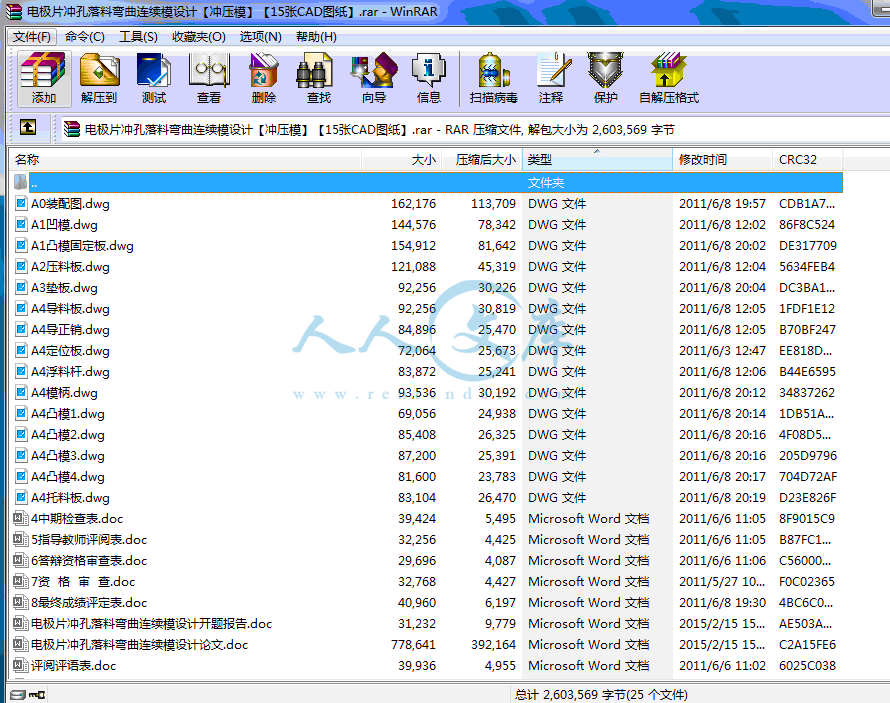Open the 收藏夹(O) menu
Image resolution: width=890 pixels, height=703 pixels.
pos(199,37)
